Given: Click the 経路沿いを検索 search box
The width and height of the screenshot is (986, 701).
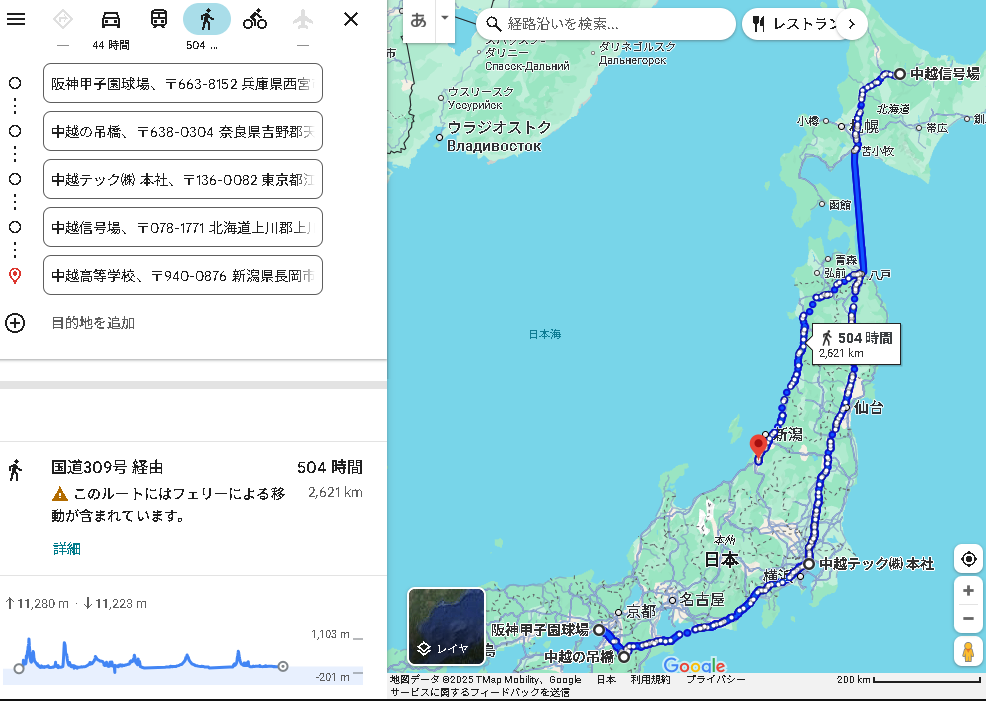Looking at the screenshot, I should tap(606, 24).
